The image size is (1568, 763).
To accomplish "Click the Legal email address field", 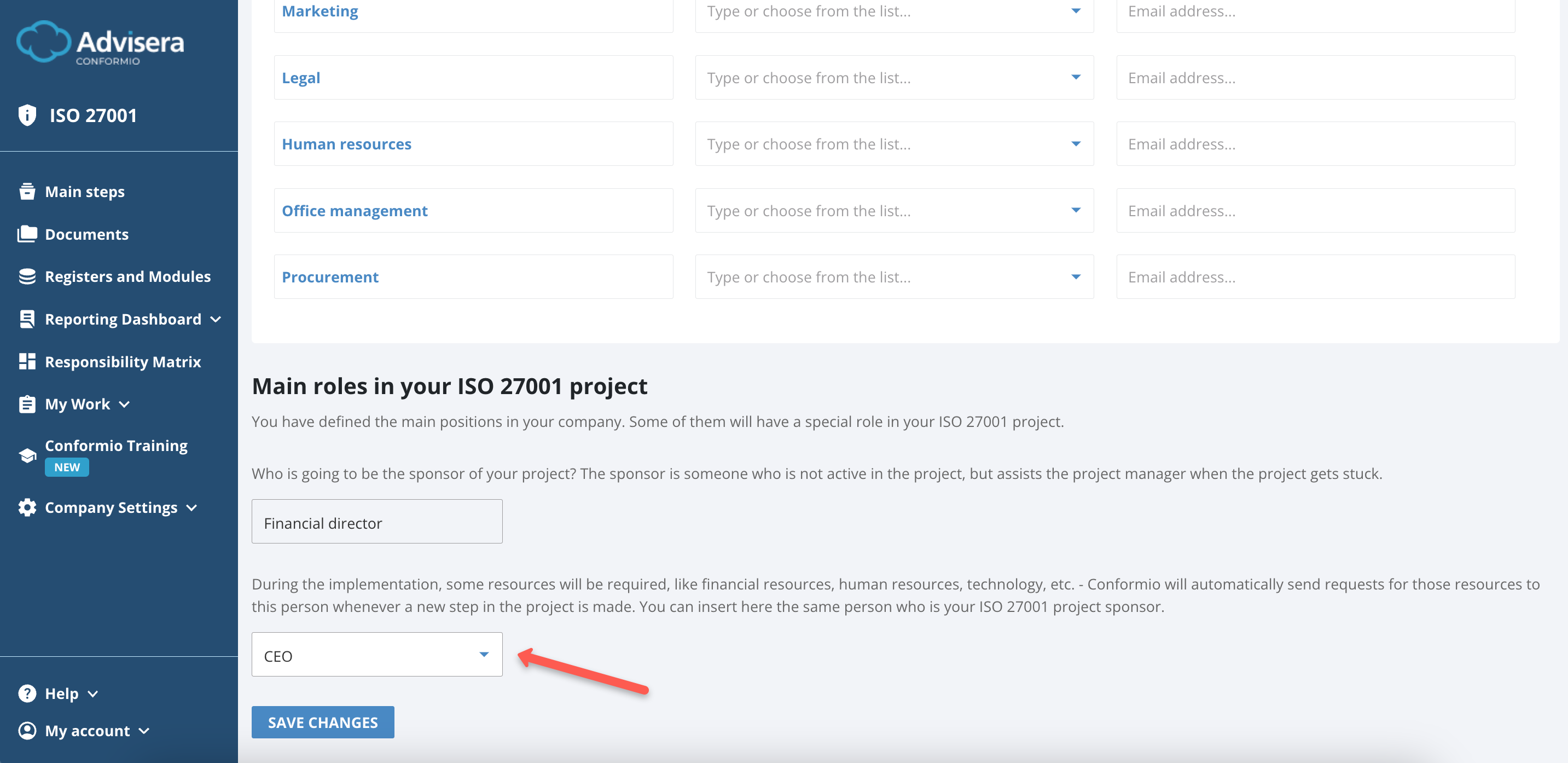I will pyautogui.click(x=1315, y=77).
